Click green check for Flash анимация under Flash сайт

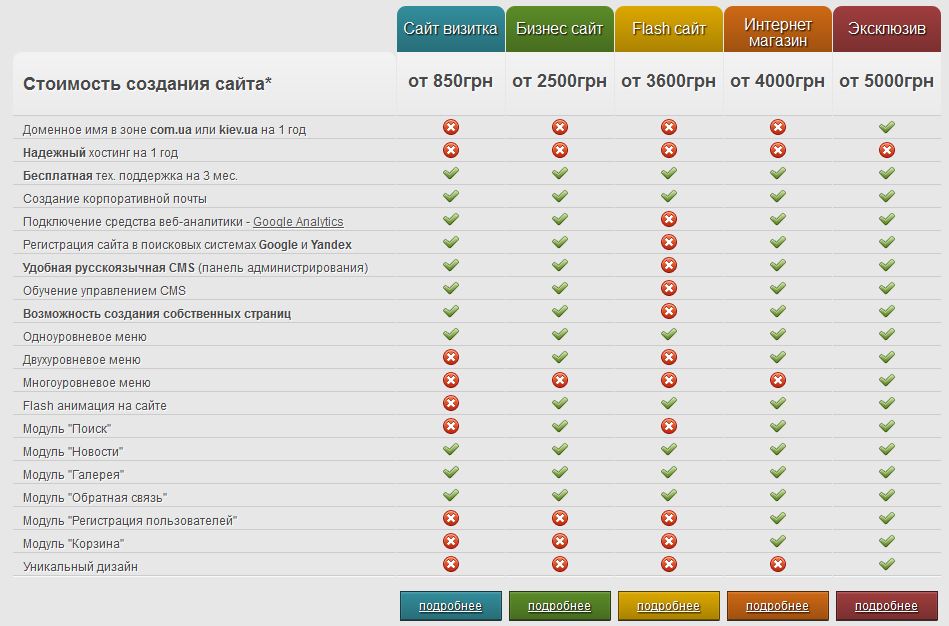[x=669, y=403]
